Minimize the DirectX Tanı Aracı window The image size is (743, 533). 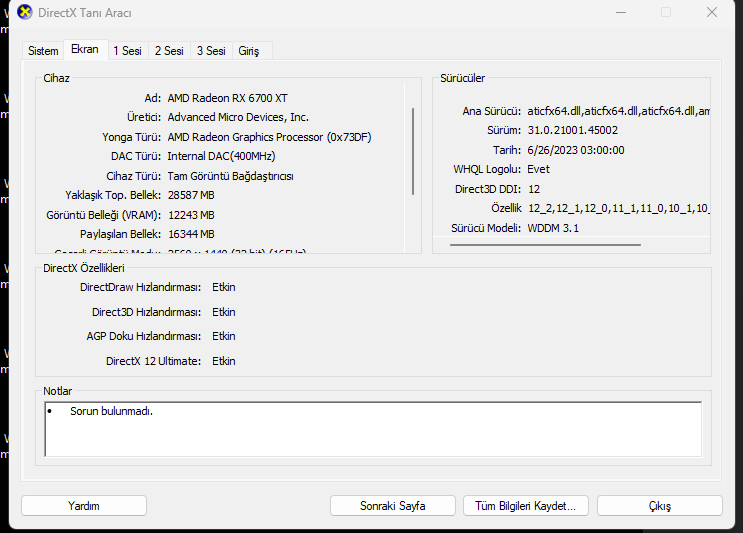621,12
